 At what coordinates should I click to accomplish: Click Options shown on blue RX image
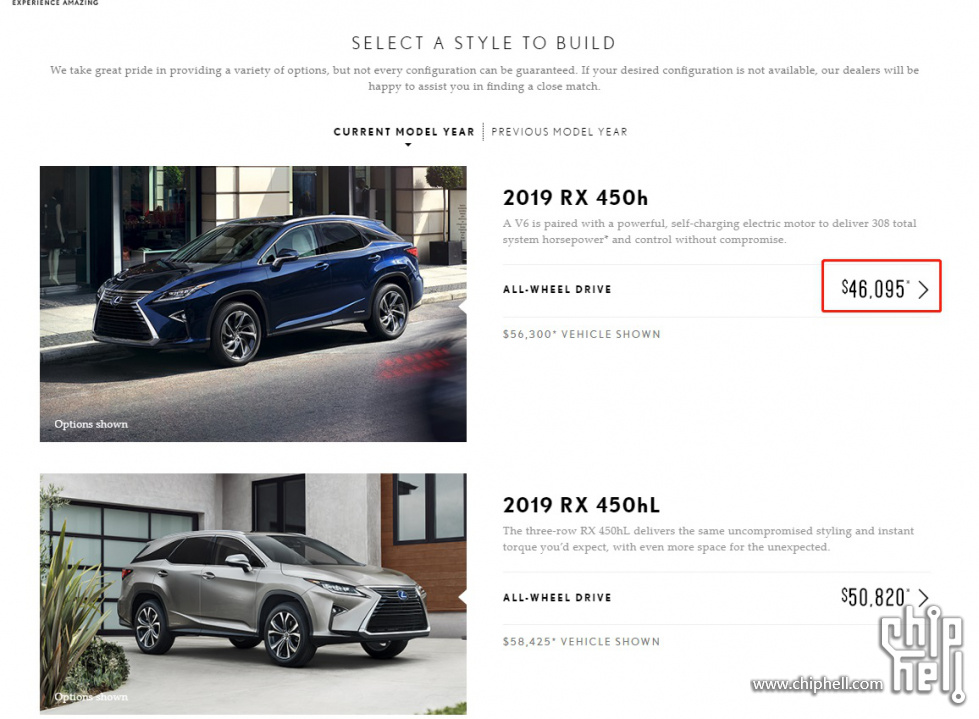[91, 424]
